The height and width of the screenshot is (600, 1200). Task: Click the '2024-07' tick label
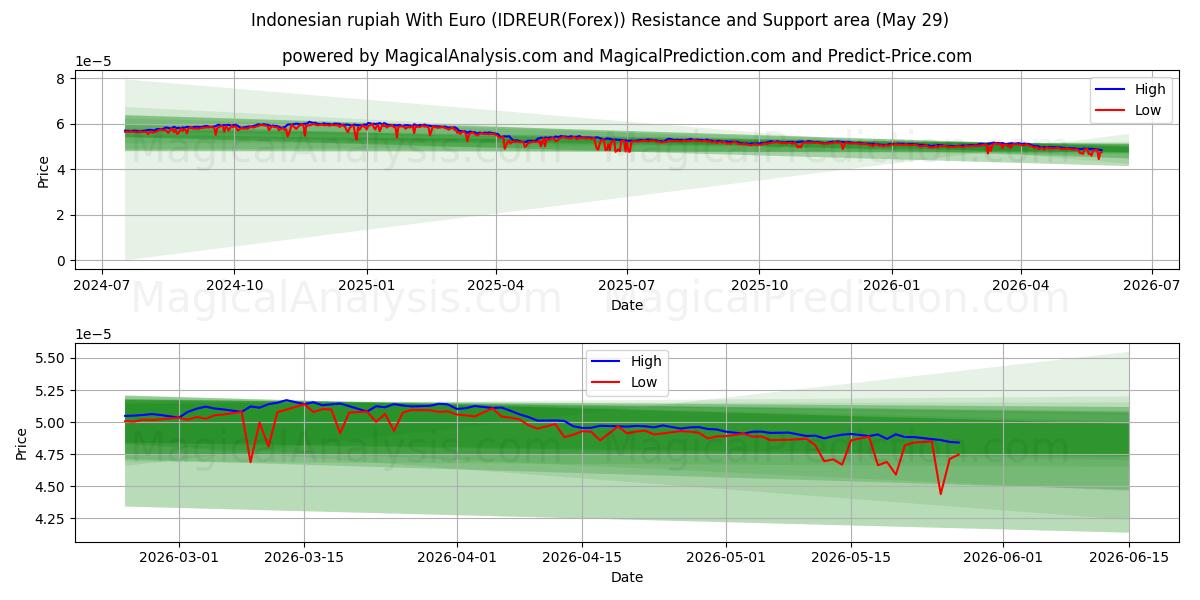(102, 285)
